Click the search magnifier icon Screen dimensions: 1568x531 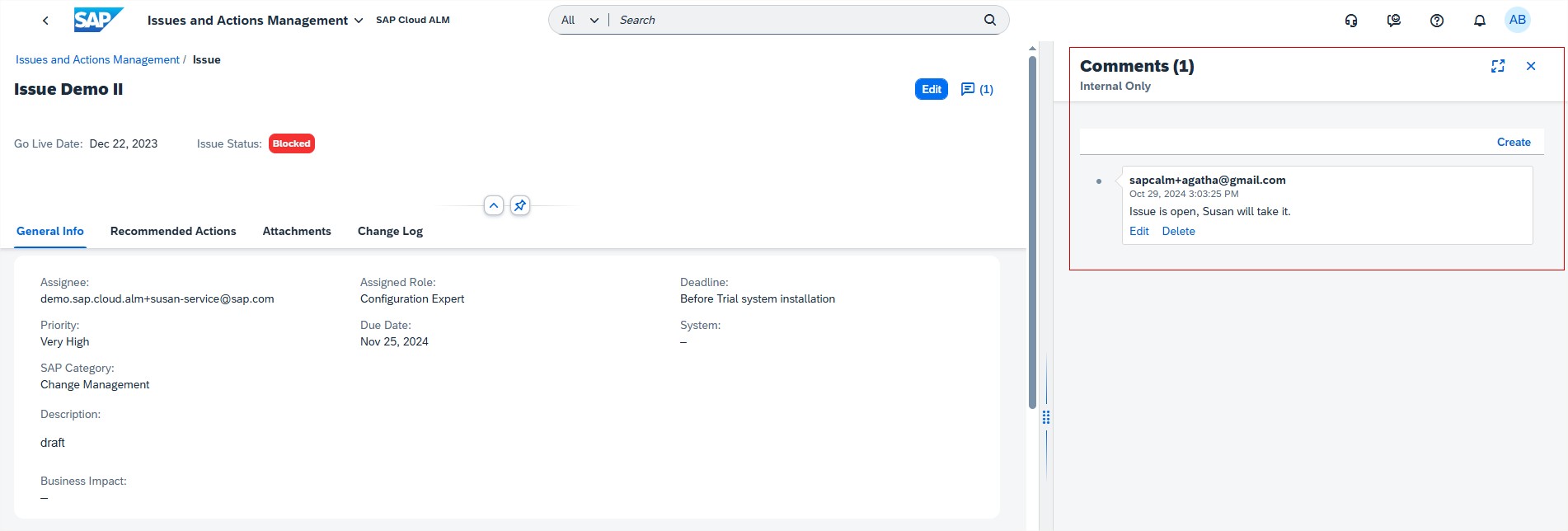(989, 20)
